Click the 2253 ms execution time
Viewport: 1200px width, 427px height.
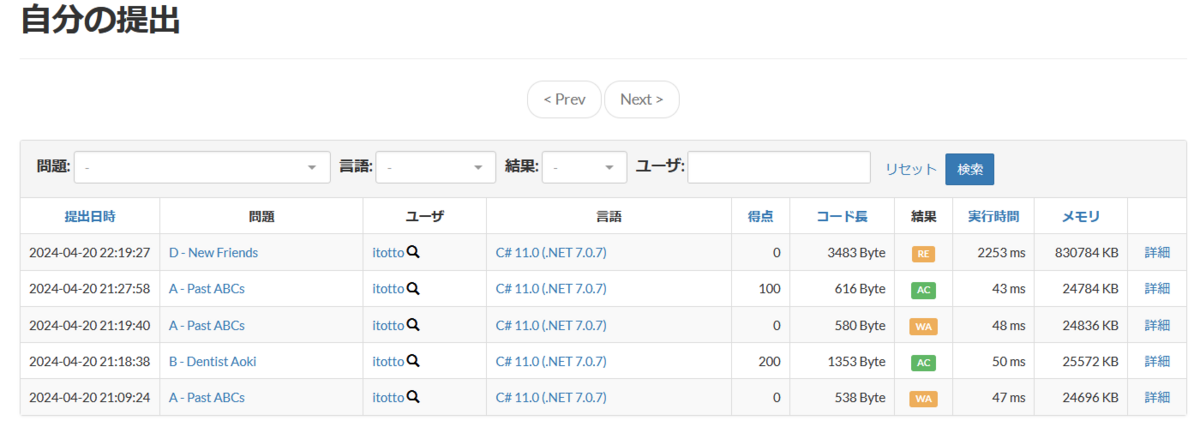pos(1001,253)
